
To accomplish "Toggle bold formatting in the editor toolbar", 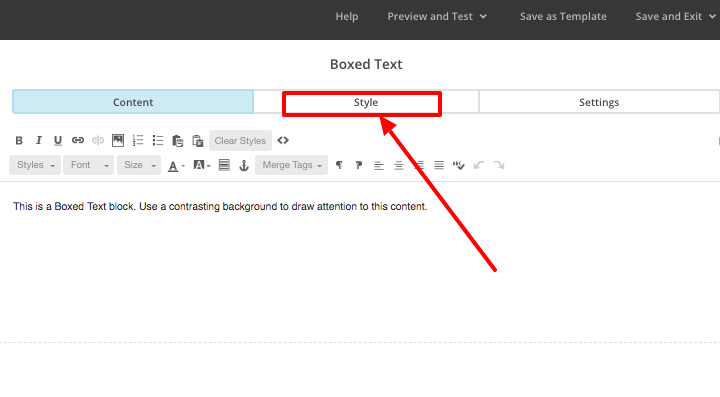I will point(19,140).
